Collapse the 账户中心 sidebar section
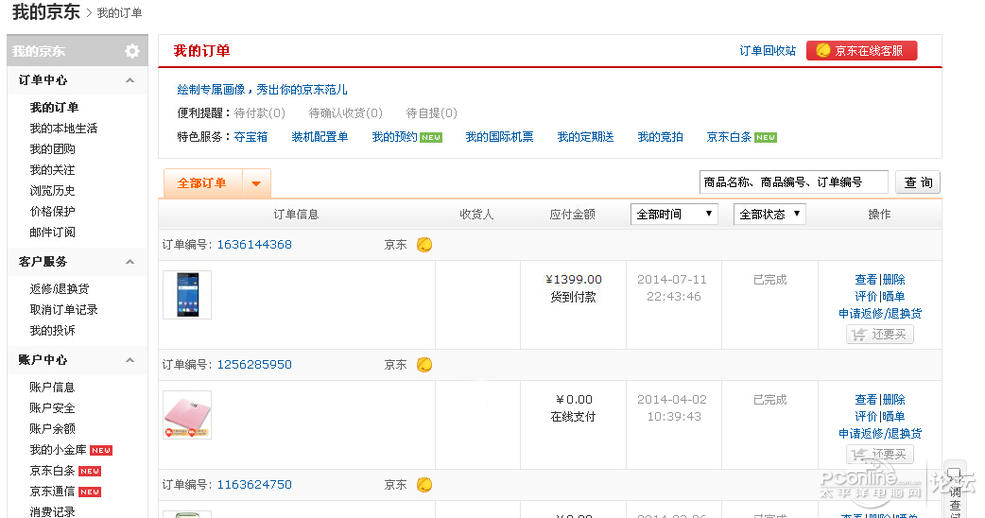Image resolution: width=985 pixels, height=518 pixels. pyautogui.click(x=130, y=360)
